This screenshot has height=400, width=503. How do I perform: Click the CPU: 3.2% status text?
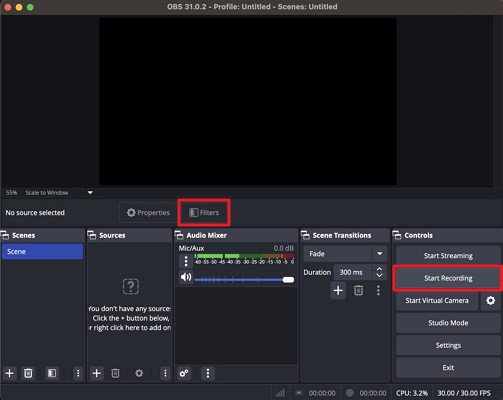point(412,393)
